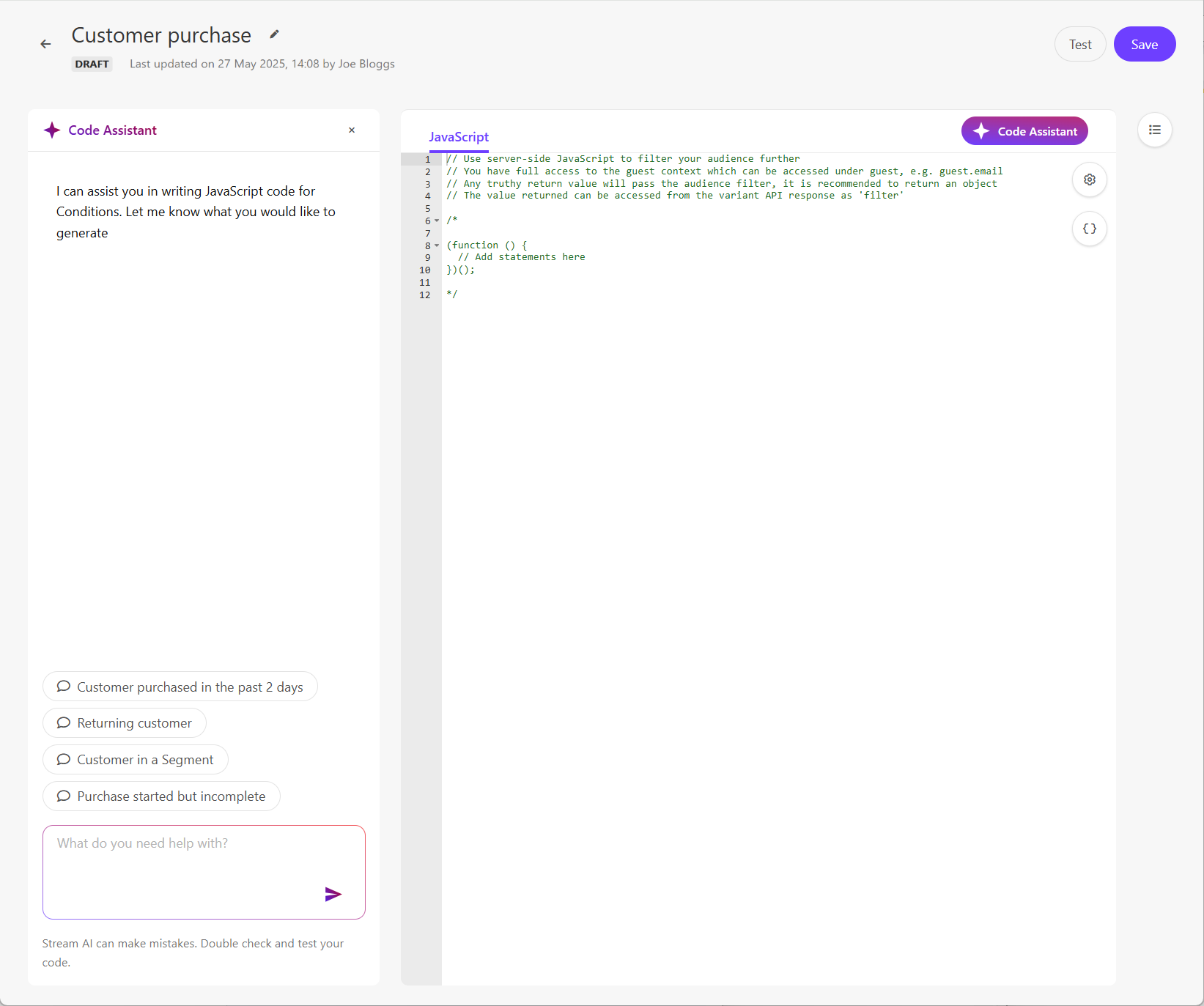Go back using the left arrow icon
Screen dimensions: 1204x1006
point(45,45)
